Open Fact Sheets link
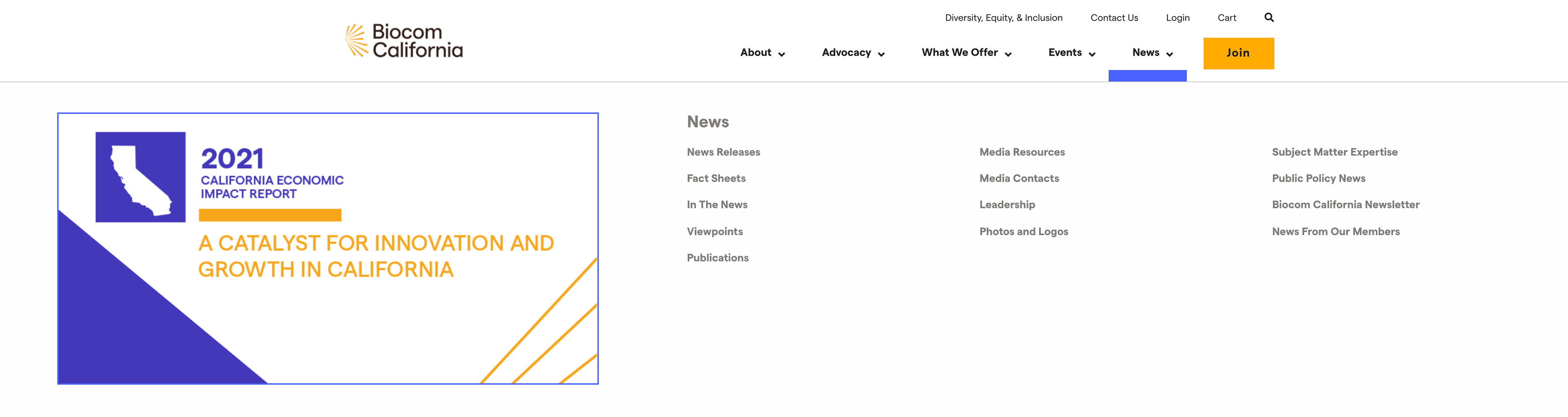This screenshot has height=417, width=1568. 716,178
